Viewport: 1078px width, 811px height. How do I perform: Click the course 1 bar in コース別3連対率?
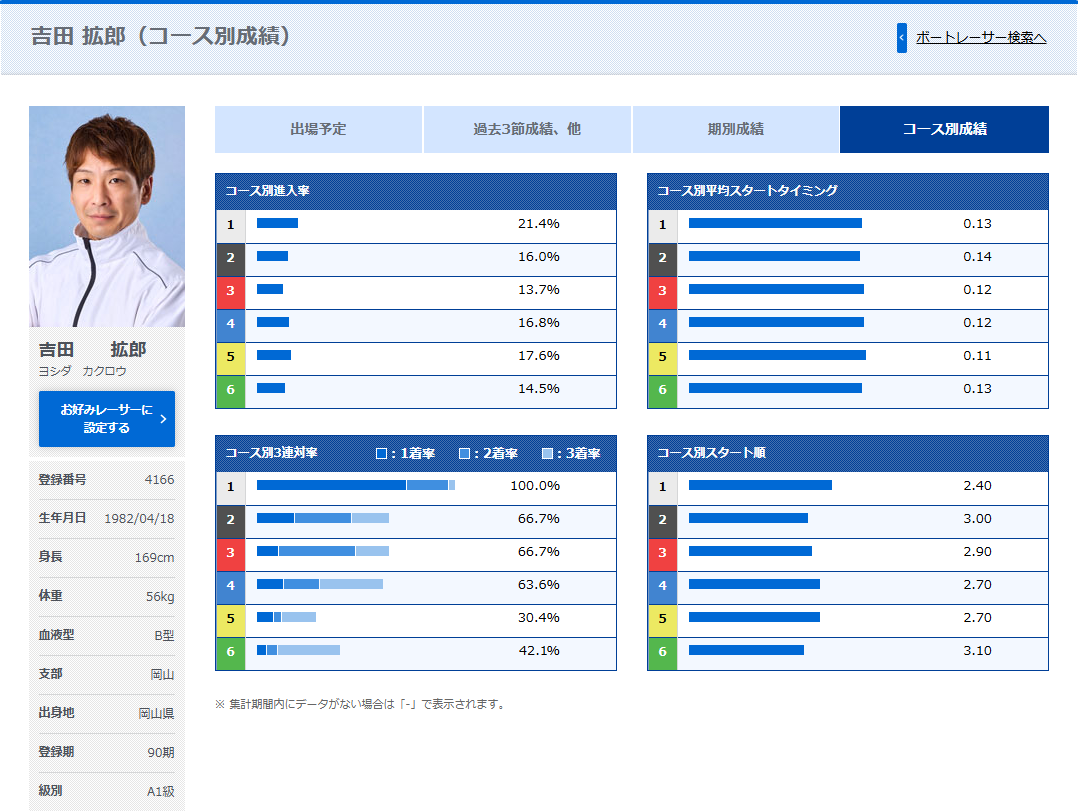coord(355,485)
